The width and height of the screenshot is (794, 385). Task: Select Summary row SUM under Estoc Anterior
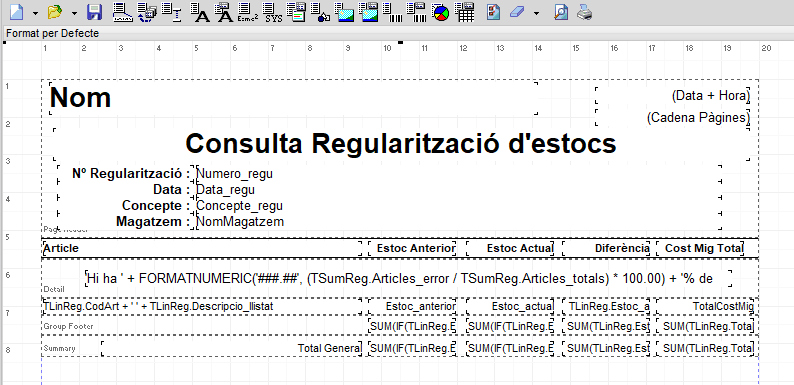coord(413,349)
